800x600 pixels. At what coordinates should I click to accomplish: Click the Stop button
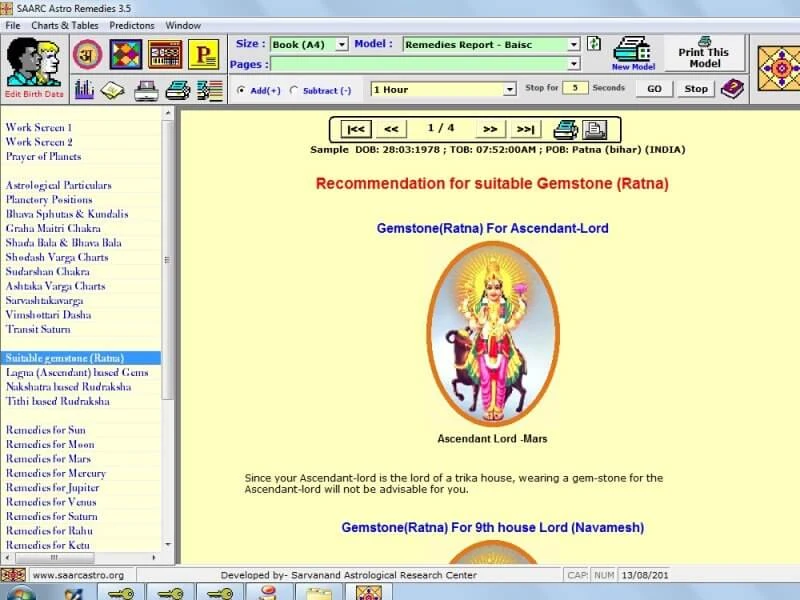pyautogui.click(x=696, y=89)
